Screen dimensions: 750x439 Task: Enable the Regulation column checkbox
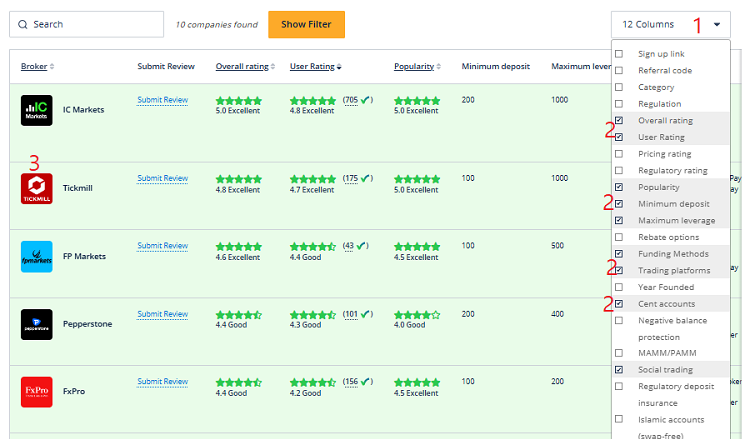pos(619,104)
